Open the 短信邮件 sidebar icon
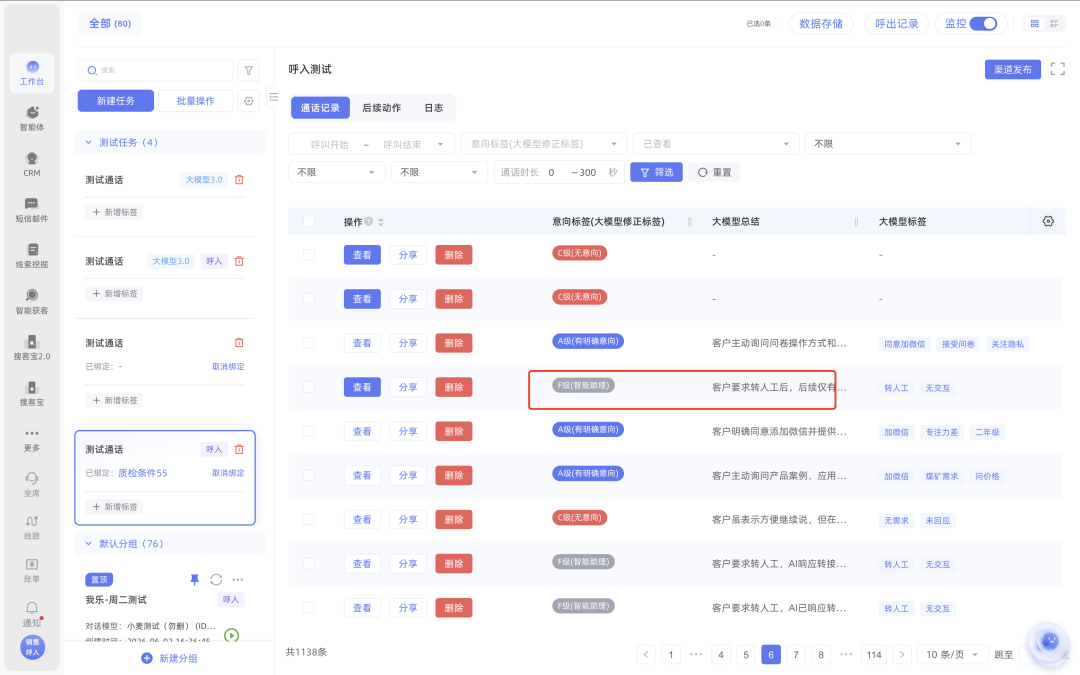 [32, 210]
